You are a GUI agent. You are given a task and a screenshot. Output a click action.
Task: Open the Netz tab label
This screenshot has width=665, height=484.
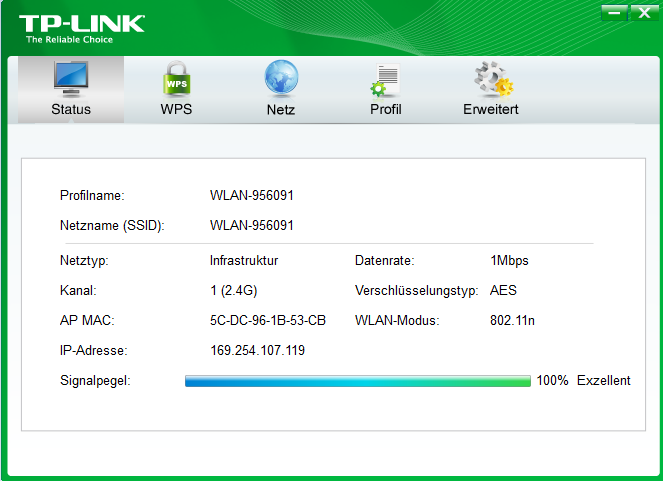281,110
